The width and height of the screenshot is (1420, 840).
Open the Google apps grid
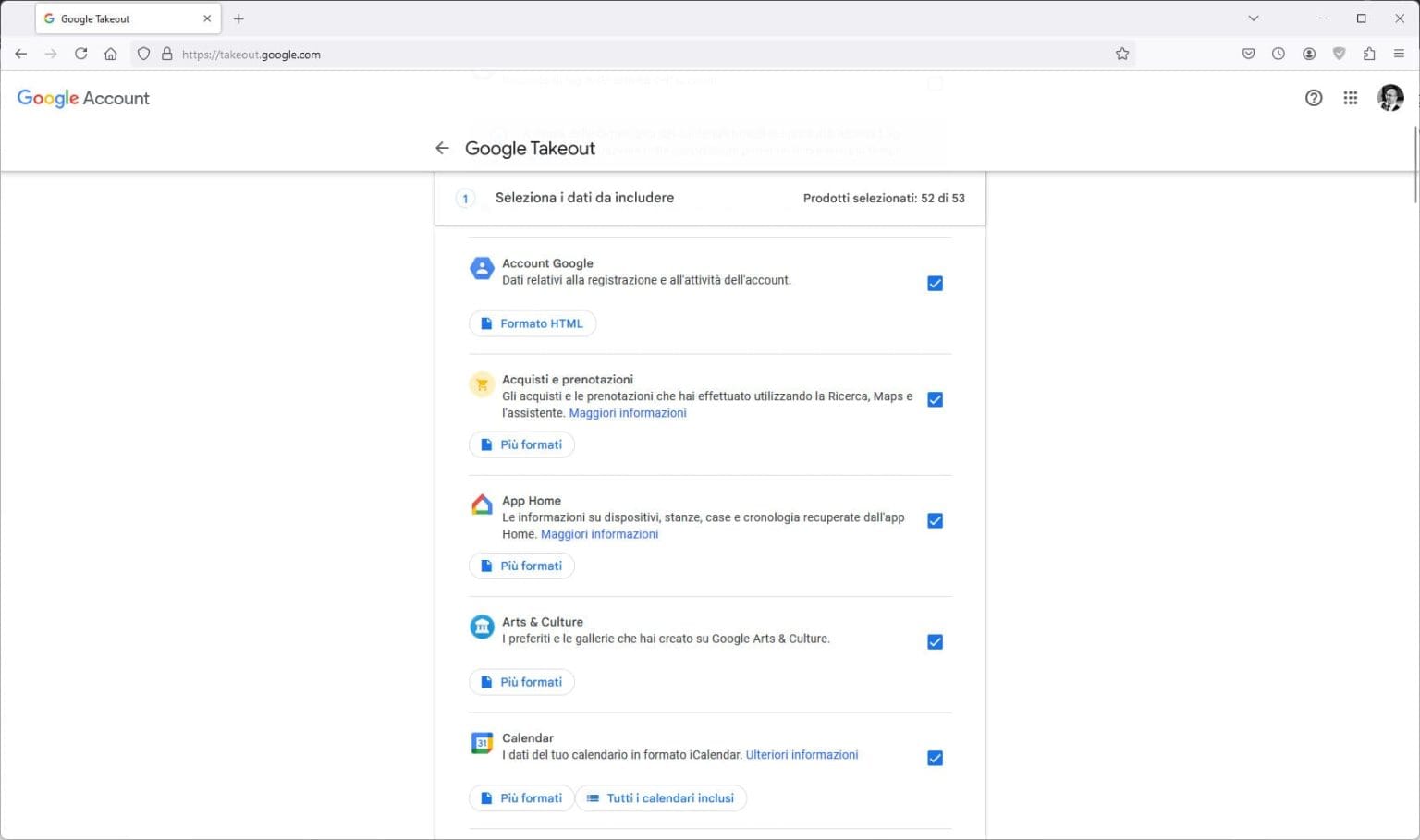pos(1351,98)
